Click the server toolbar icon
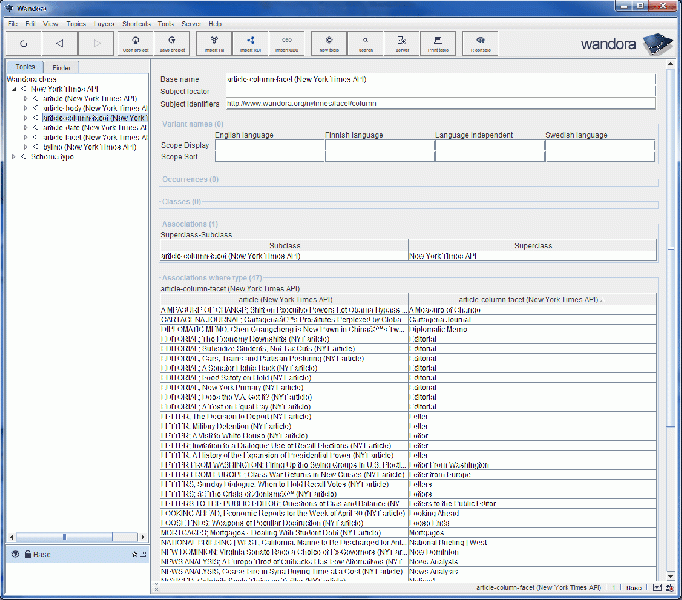This screenshot has width=682, height=600. (402, 44)
